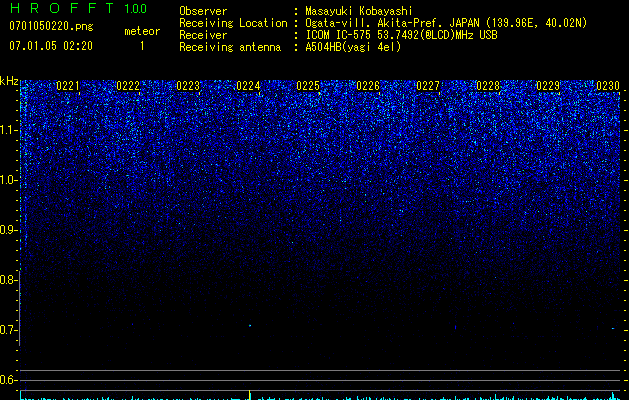This screenshot has height=400, width=629.
Task: Click the 0.8 kHz axis label
Action: click(x=8, y=280)
